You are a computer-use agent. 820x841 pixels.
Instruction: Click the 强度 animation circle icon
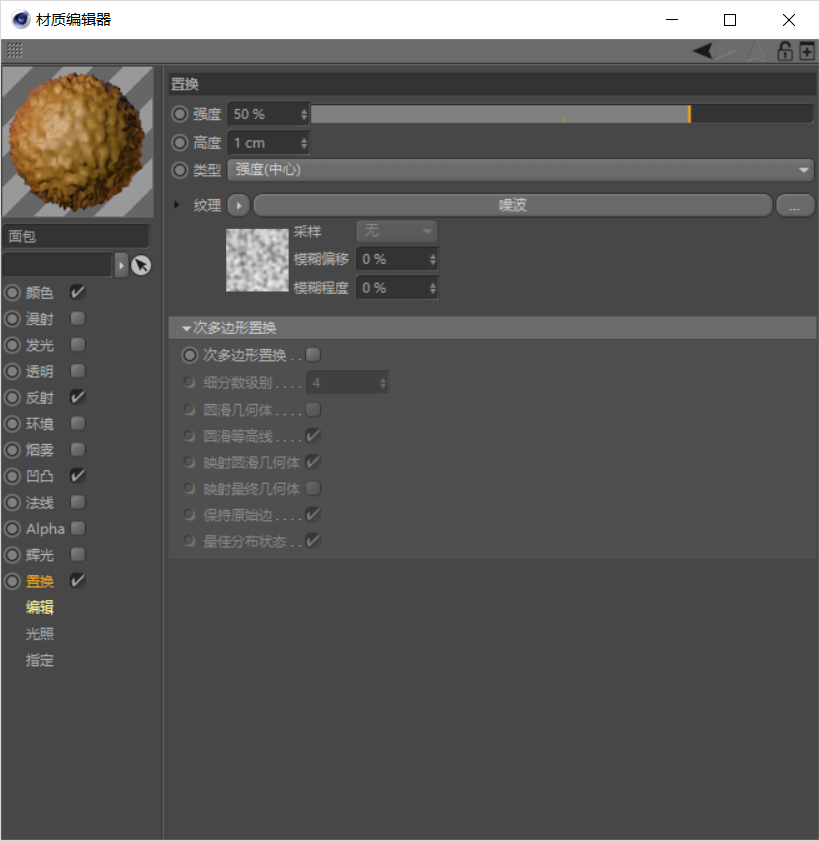click(180, 114)
